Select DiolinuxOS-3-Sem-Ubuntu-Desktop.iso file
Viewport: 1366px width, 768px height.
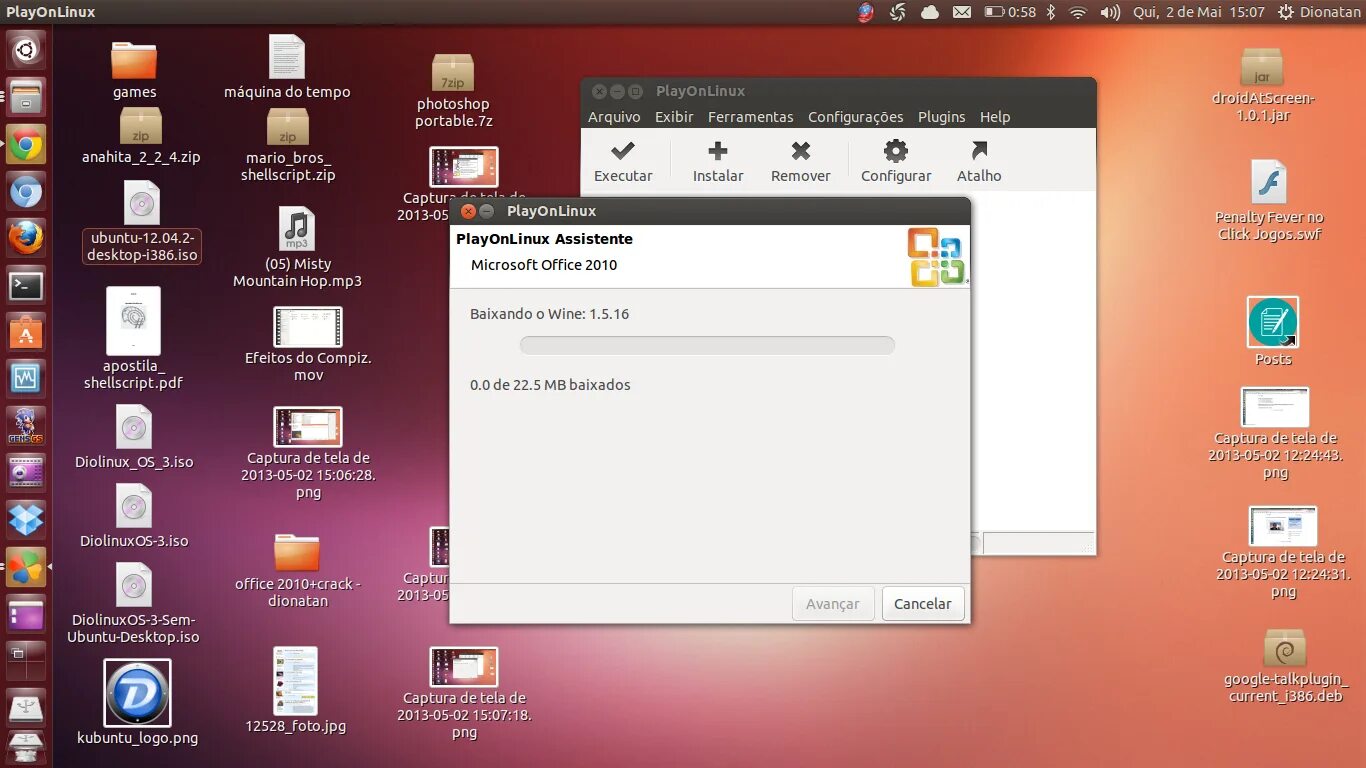point(133,604)
